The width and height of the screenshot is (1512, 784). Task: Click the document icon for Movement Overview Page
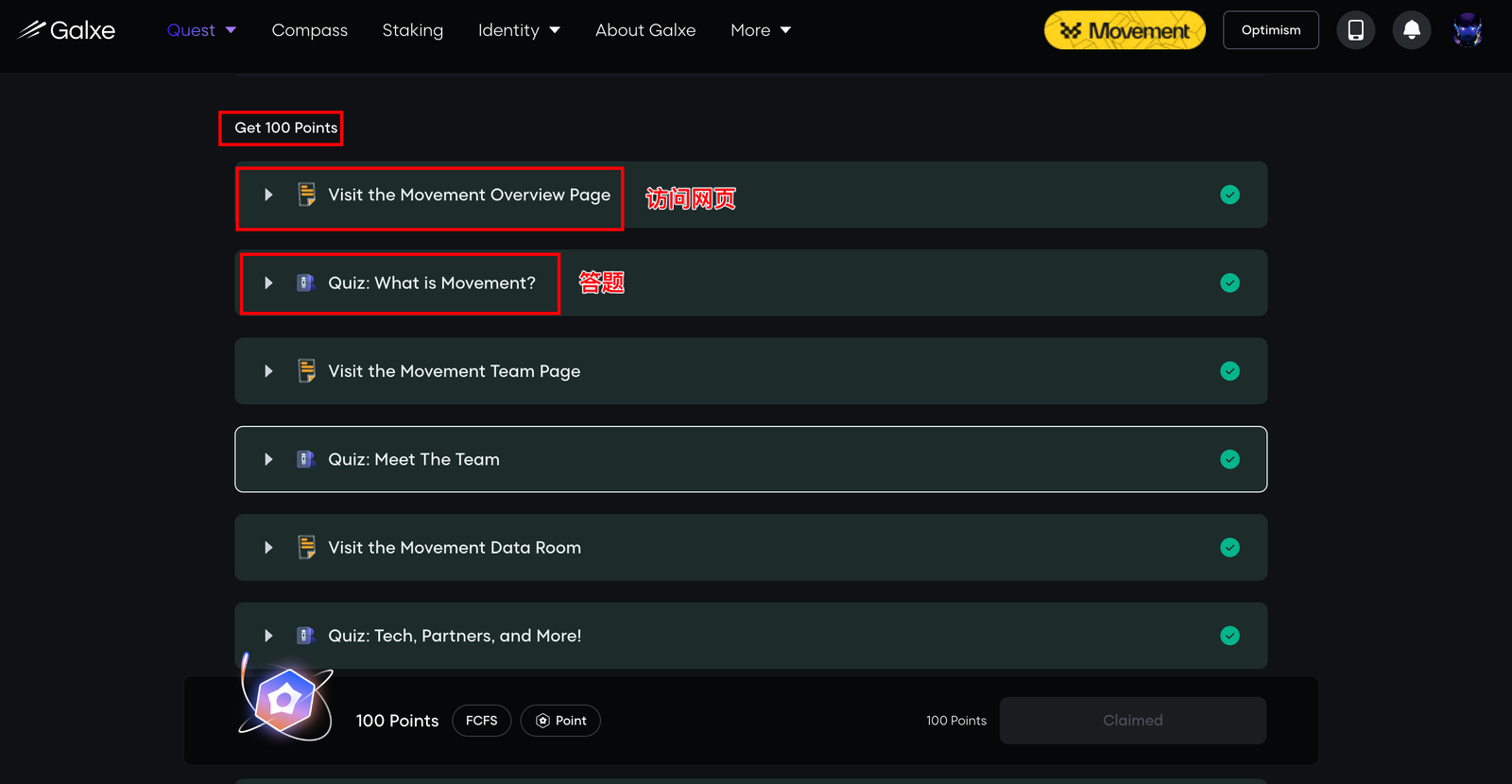pos(306,195)
